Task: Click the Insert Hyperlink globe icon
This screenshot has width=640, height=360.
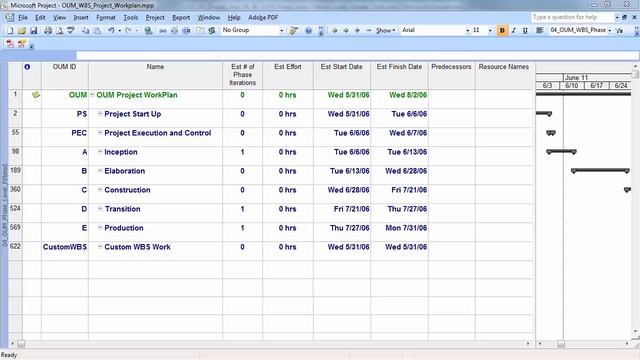Action: 149,31
